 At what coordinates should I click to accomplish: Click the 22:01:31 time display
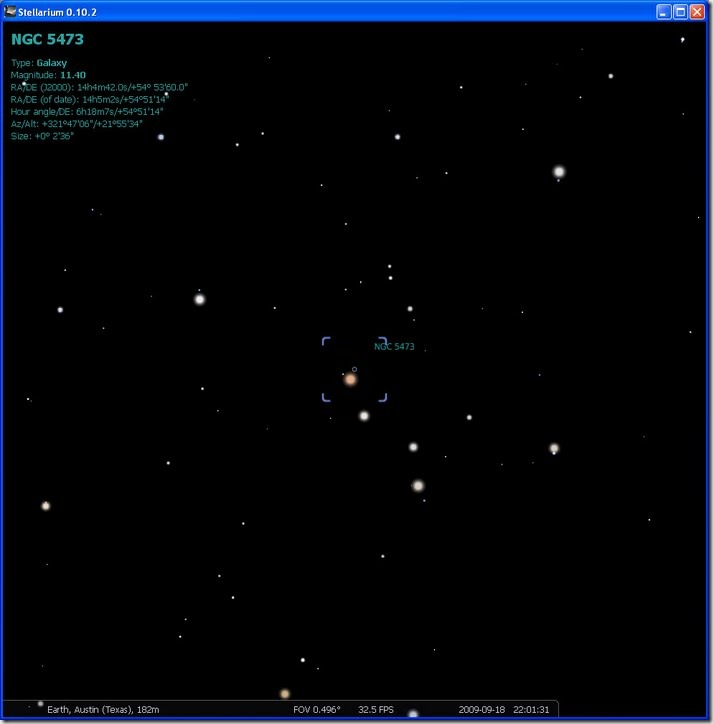click(x=531, y=709)
